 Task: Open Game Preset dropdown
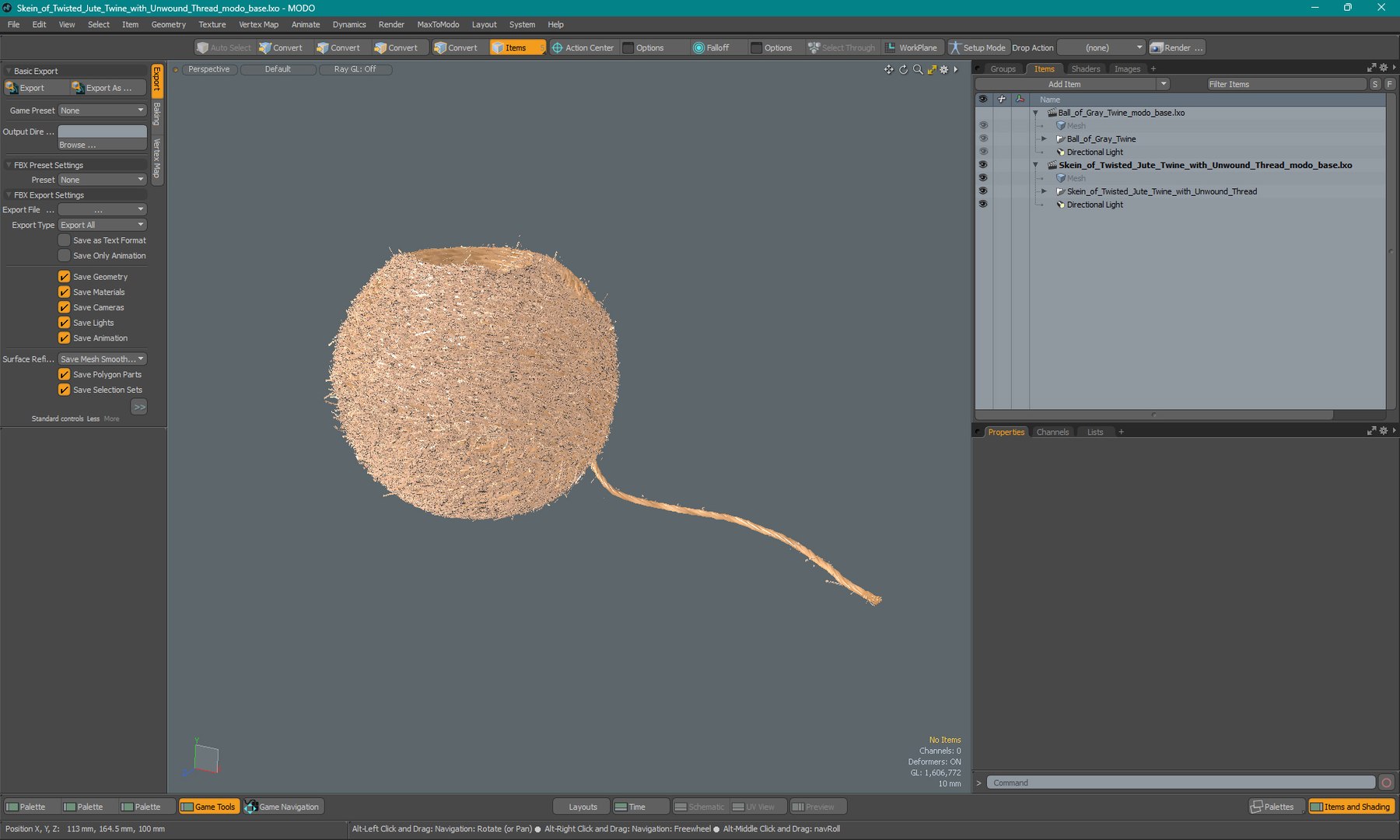(x=103, y=110)
